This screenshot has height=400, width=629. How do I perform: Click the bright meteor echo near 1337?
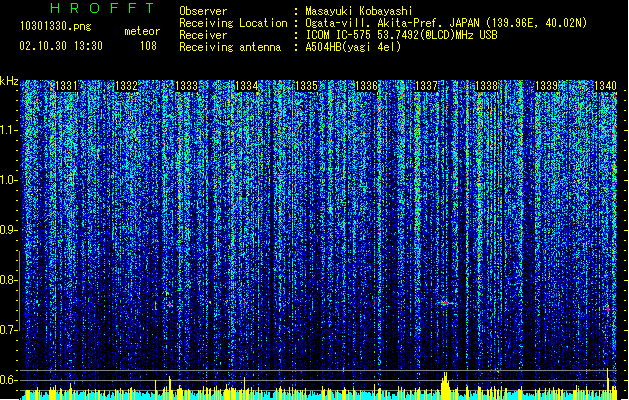click(446, 303)
